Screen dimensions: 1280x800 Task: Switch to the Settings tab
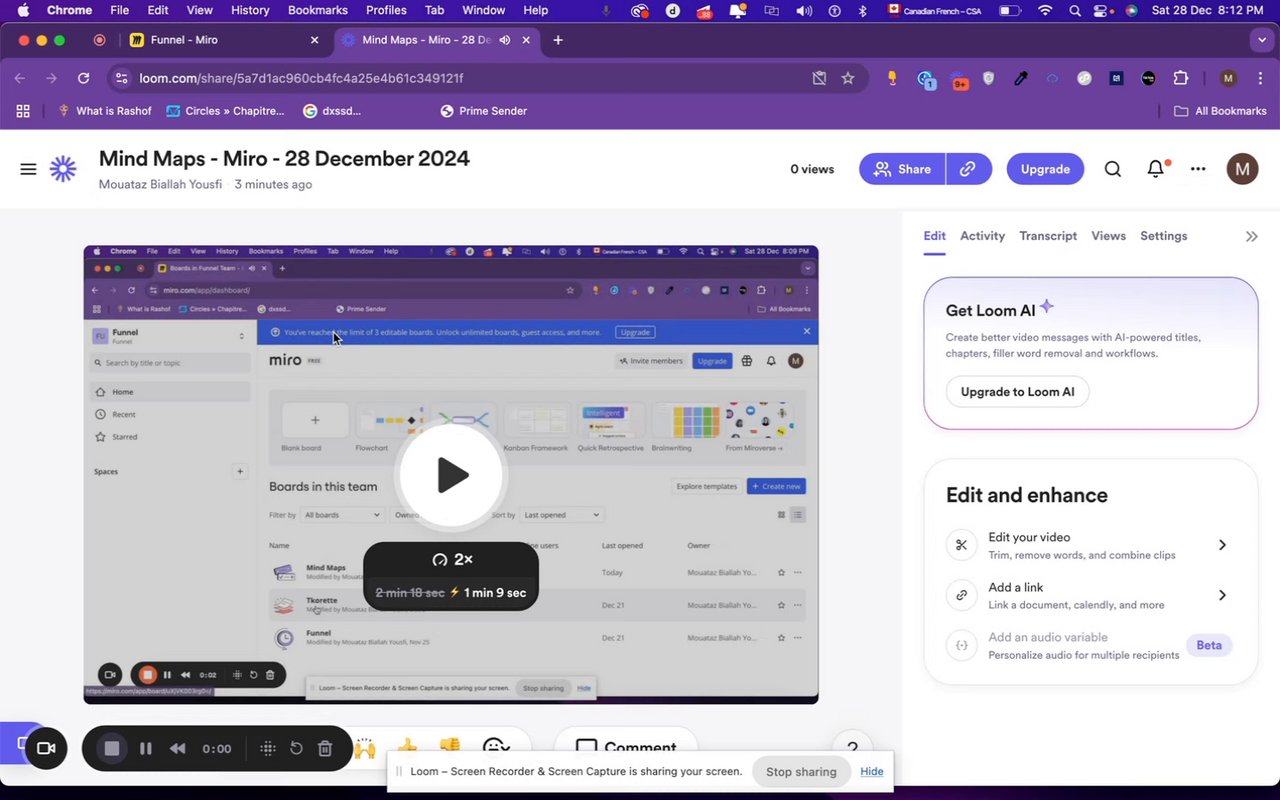click(x=1163, y=236)
